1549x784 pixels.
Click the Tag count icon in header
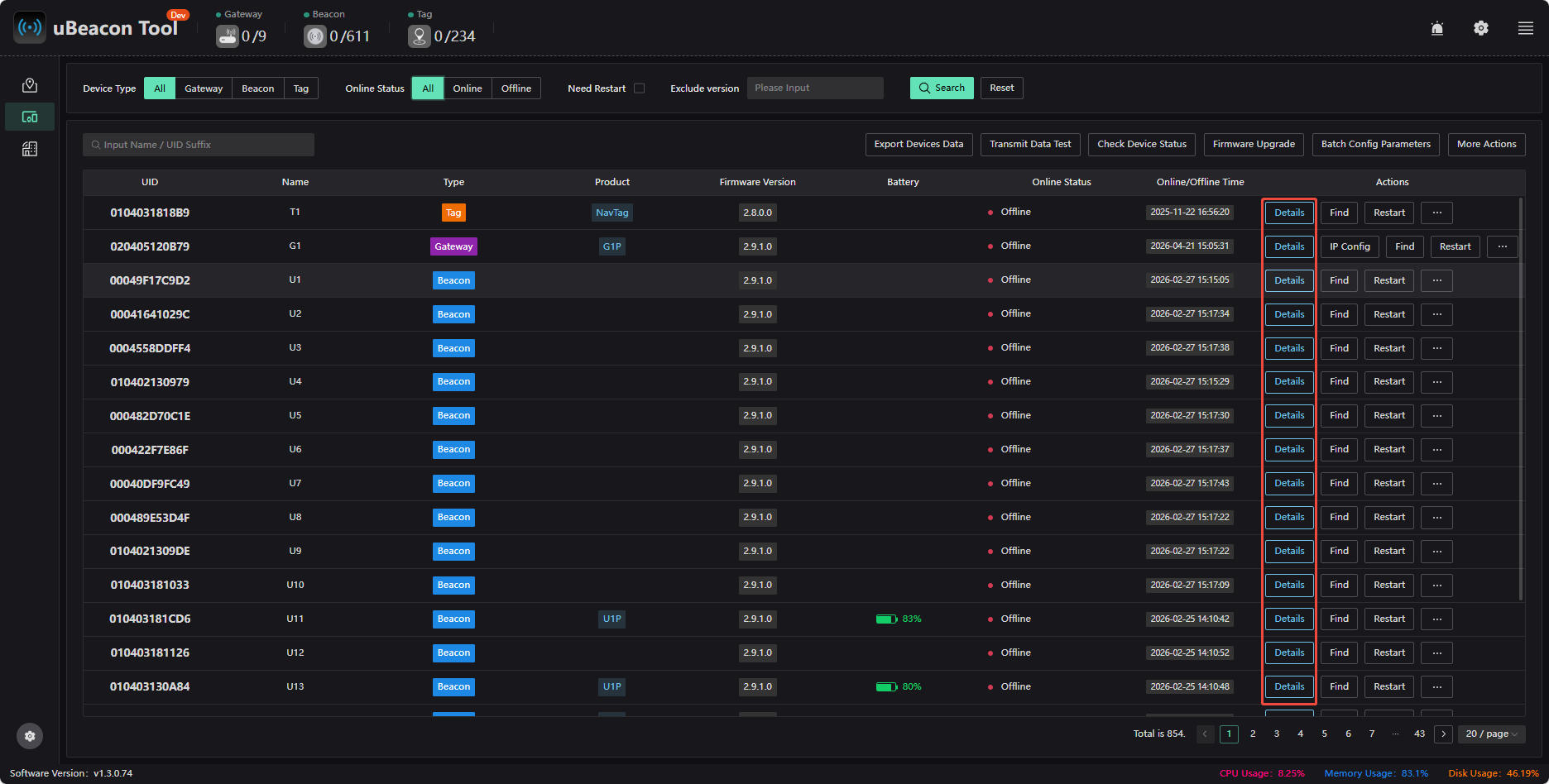420,36
